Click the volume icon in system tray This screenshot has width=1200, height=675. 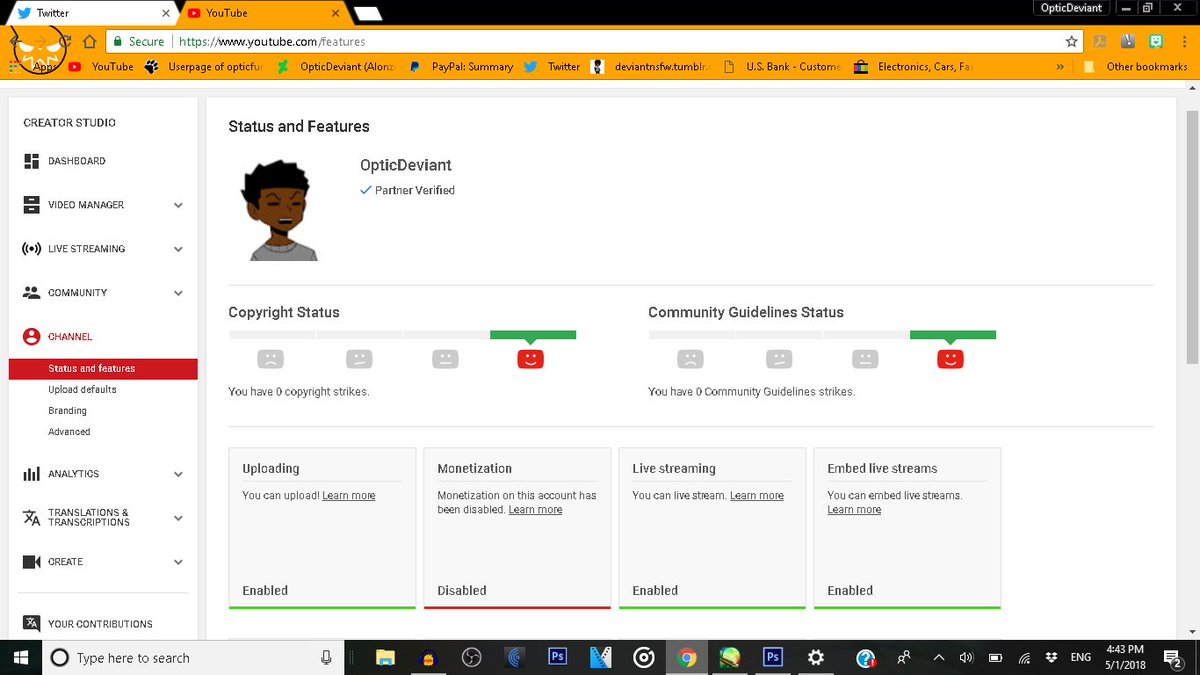966,658
